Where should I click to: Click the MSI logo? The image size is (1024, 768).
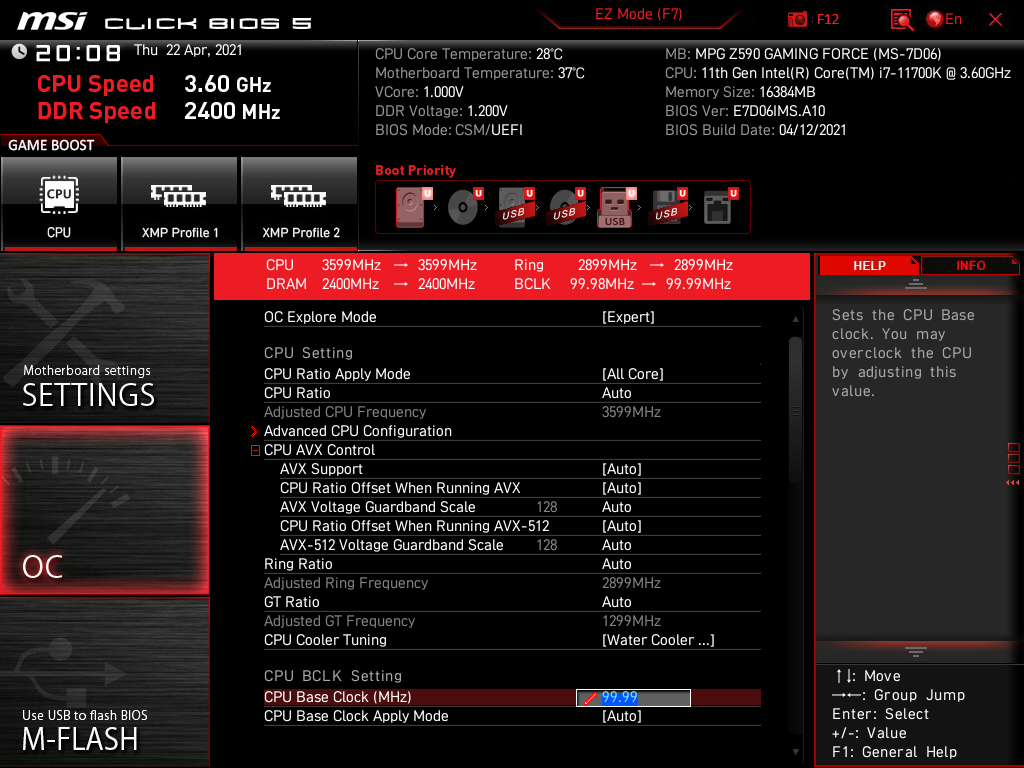pyautogui.click(x=52, y=22)
